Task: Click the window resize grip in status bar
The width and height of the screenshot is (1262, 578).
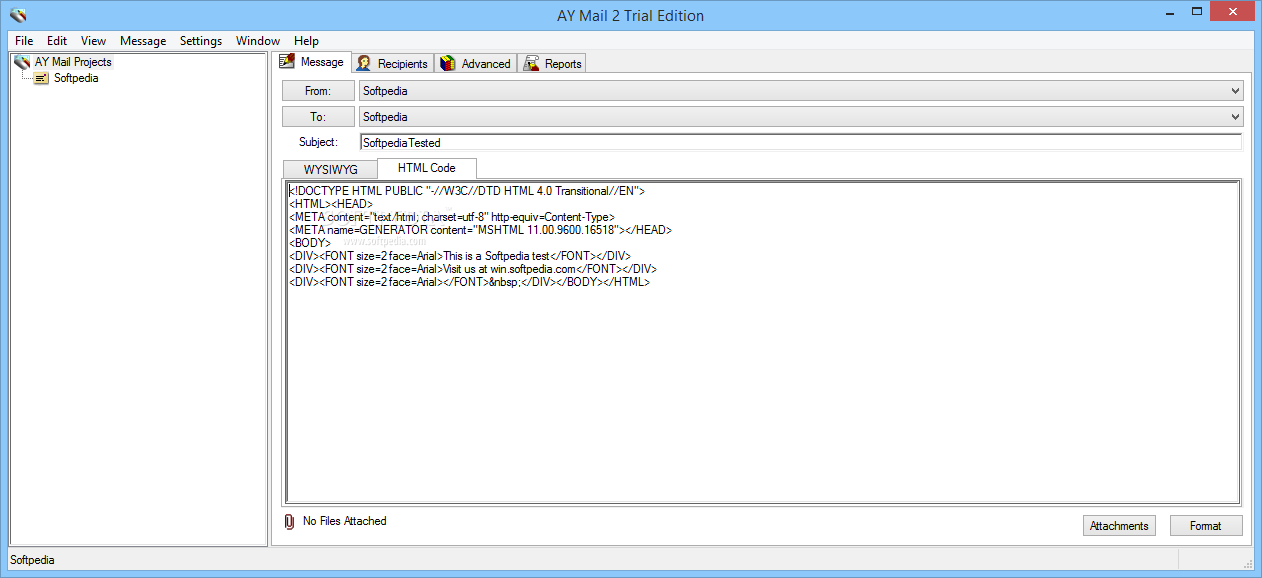Action: [x=1247, y=563]
